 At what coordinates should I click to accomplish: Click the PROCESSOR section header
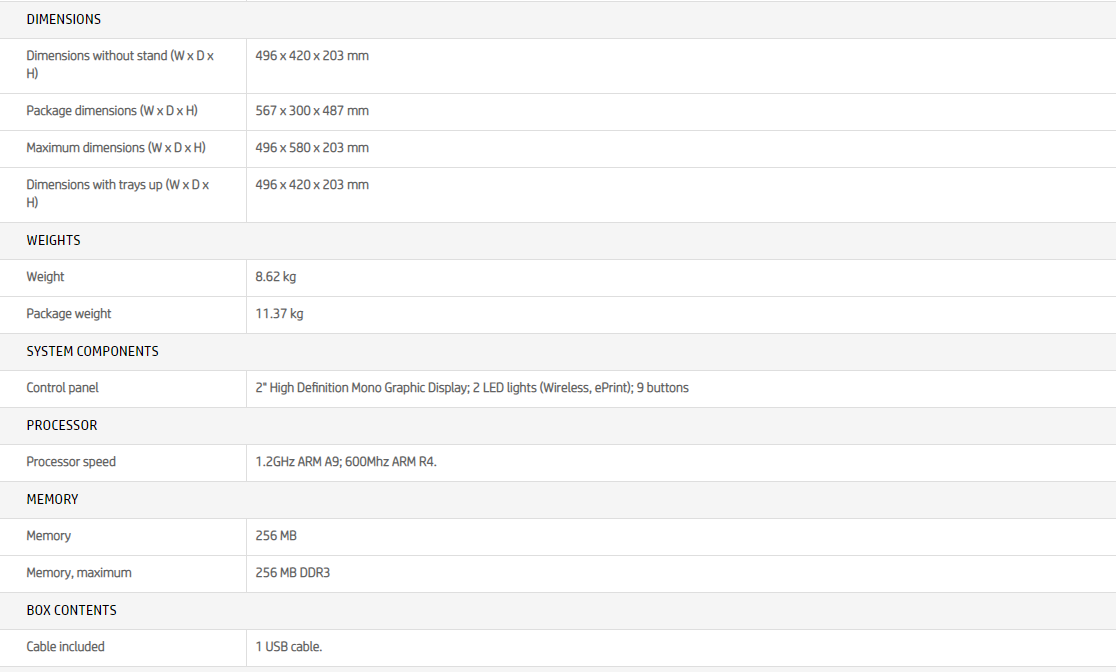click(62, 425)
